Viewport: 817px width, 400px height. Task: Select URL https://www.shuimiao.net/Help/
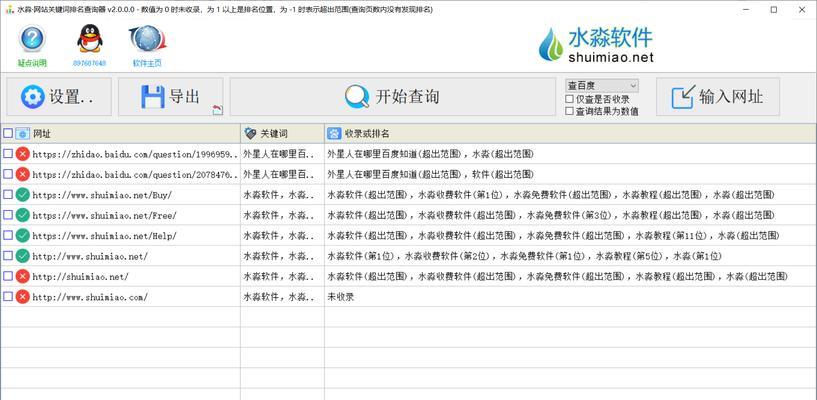tap(104, 236)
